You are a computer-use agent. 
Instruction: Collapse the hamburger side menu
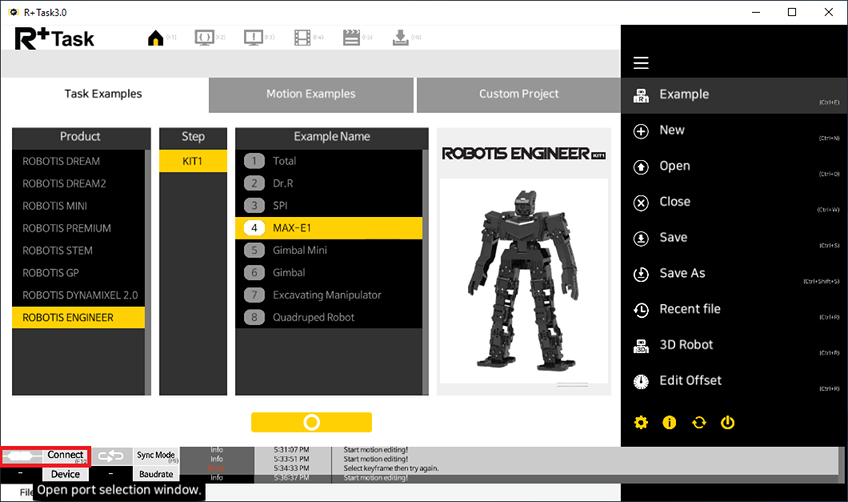coord(641,63)
